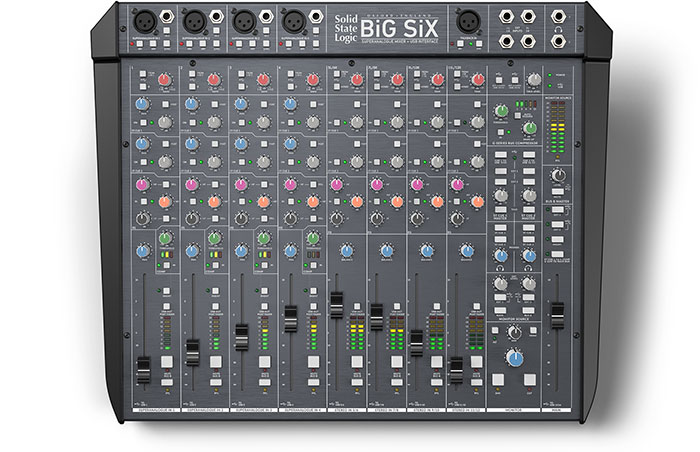Turn Stereo In 9/10 orange EQ knob
The image size is (700, 452).
437,201
